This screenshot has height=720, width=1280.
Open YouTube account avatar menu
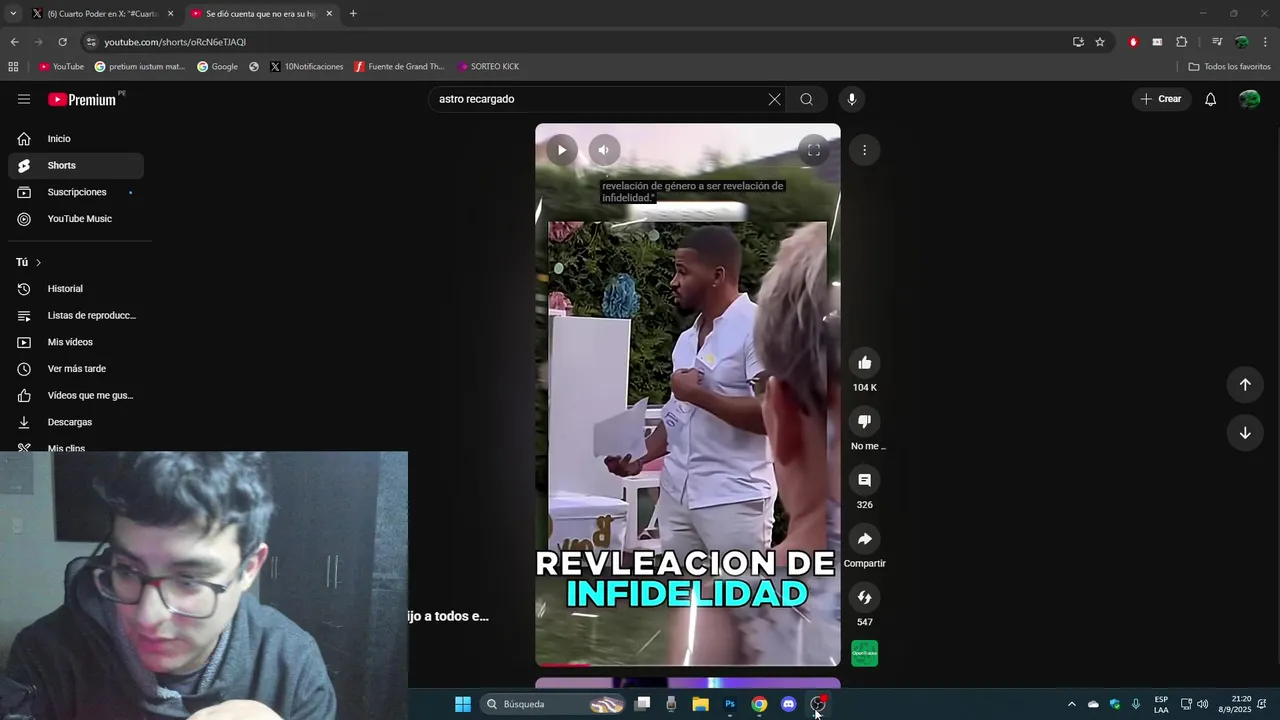(1249, 99)
